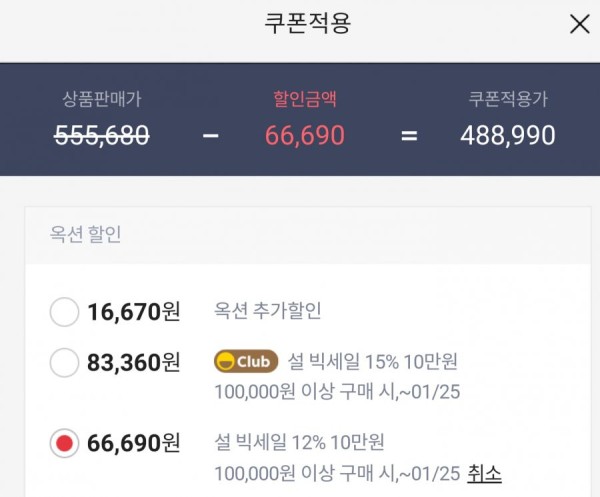Tap the 옵션 추가할인 label

(267, 310)
